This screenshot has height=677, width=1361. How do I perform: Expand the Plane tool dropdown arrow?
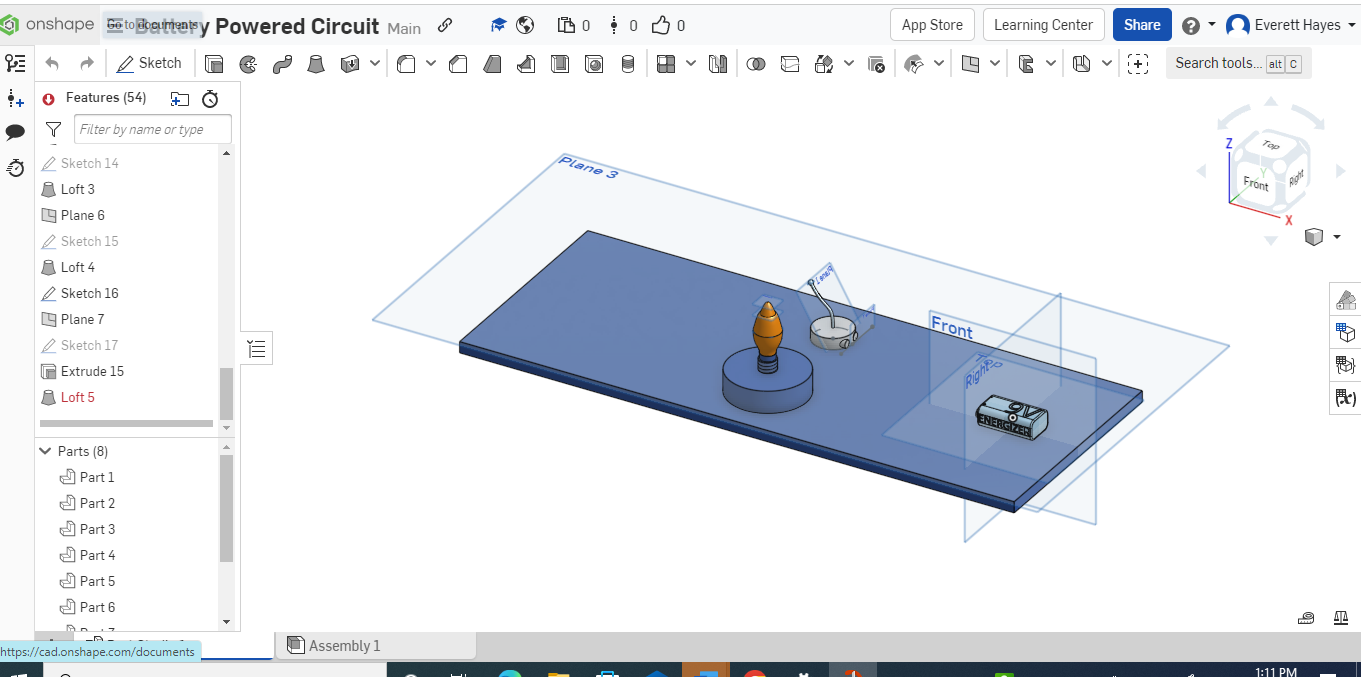click(996, 62)
